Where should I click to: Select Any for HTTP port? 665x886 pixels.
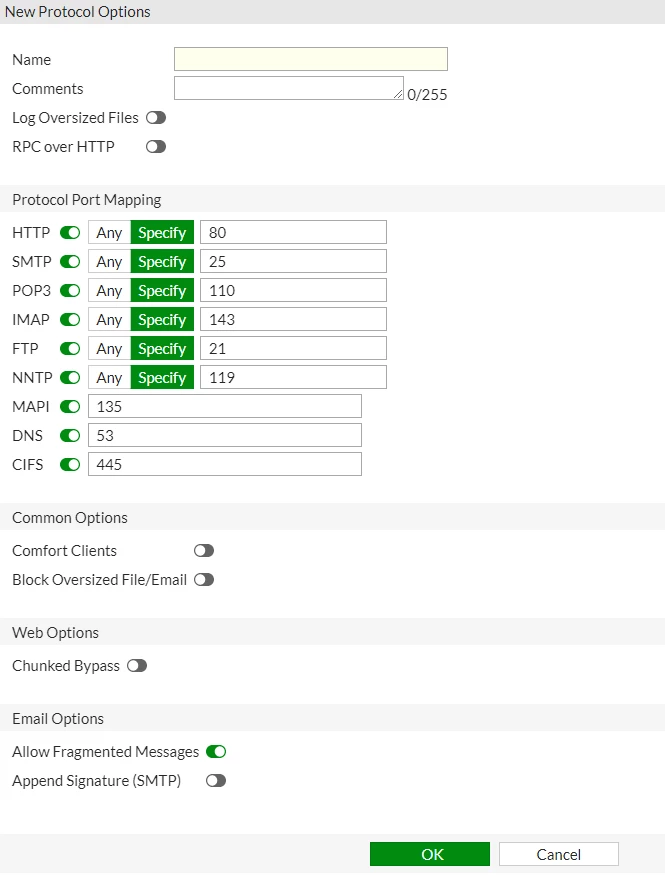[109, 233]
